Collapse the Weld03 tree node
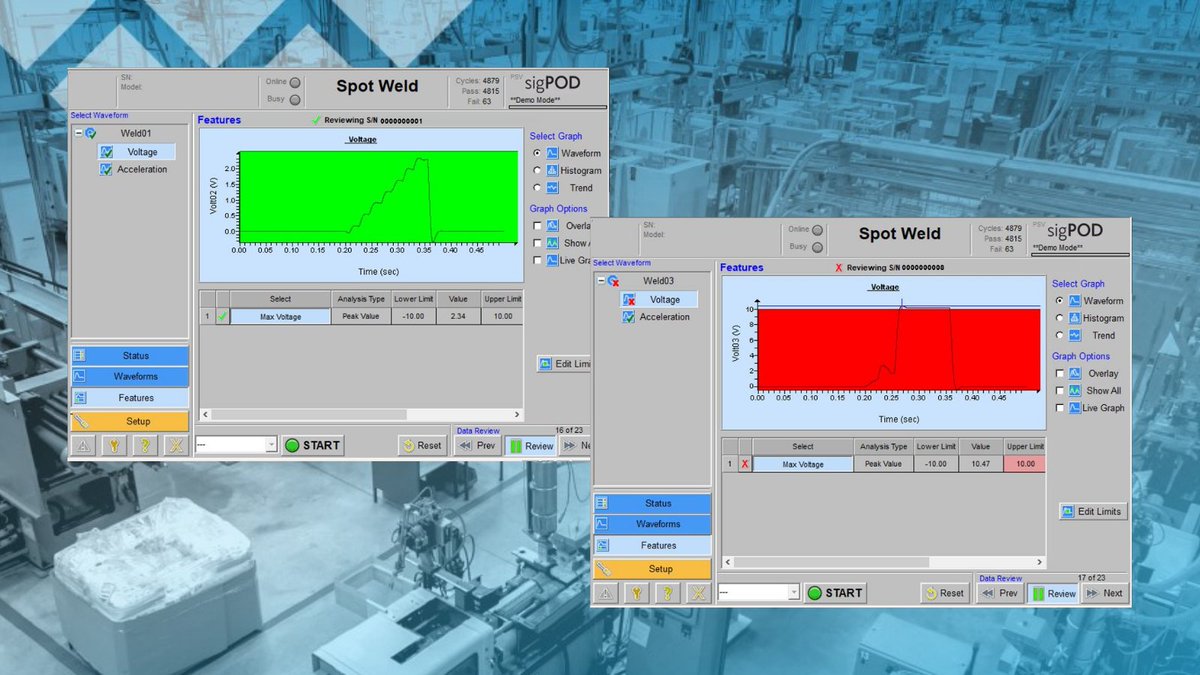 coord(600,281)
